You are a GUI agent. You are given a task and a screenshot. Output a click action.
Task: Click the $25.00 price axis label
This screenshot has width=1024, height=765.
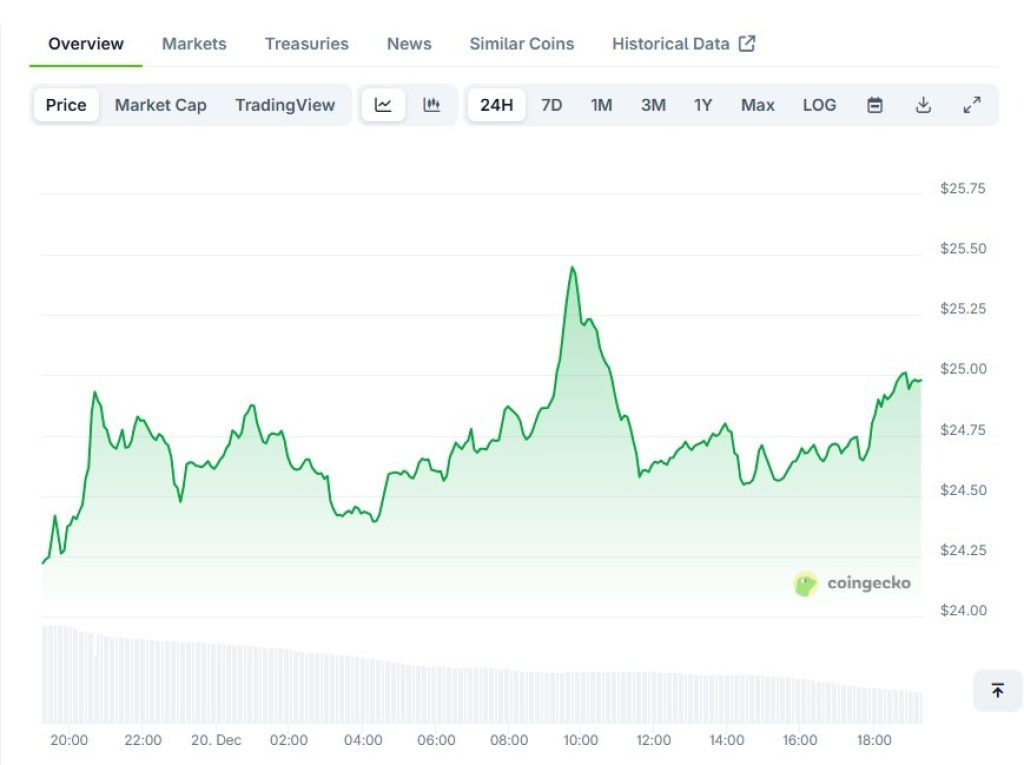pyautogui.click(x=963, y=368)
